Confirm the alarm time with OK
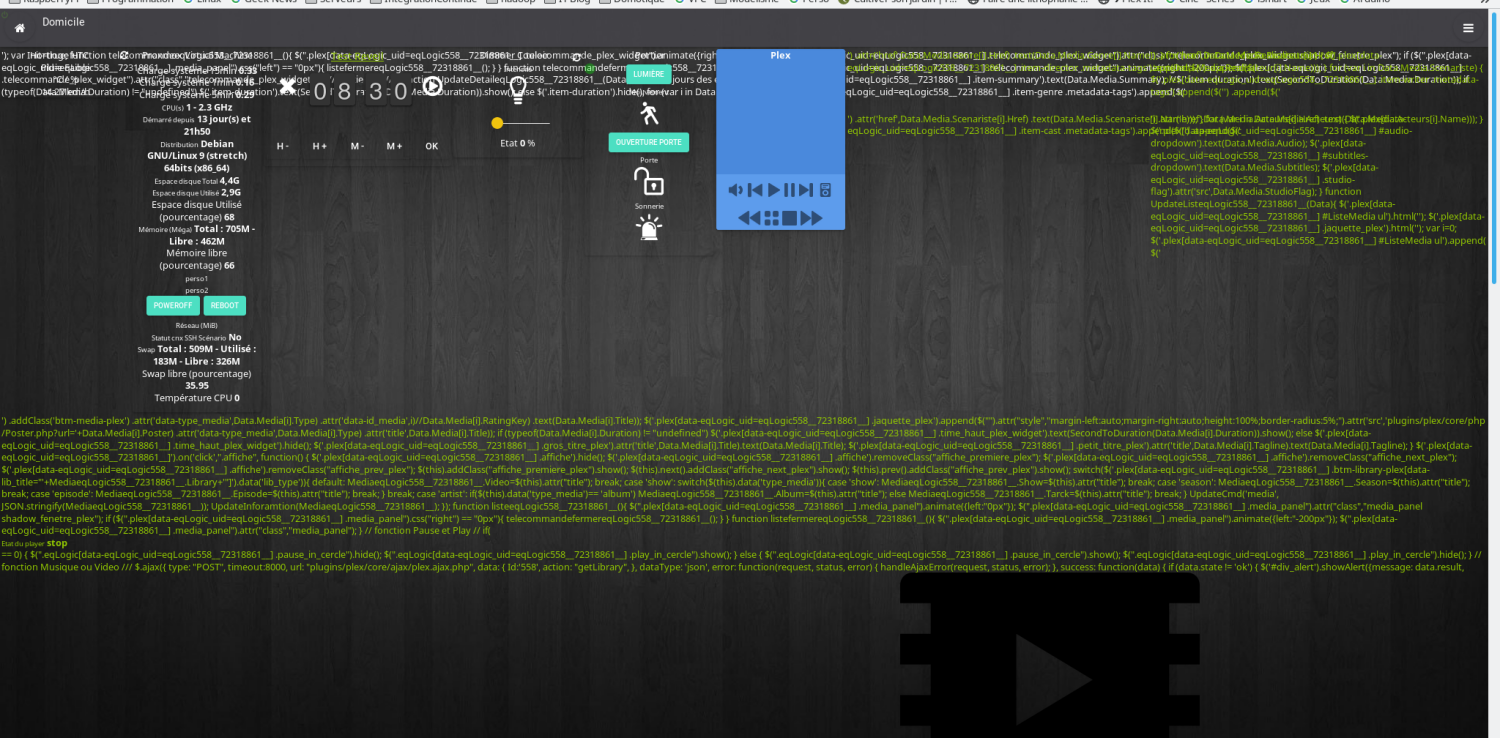1500x738 pixels. click(x=431, y=146)
